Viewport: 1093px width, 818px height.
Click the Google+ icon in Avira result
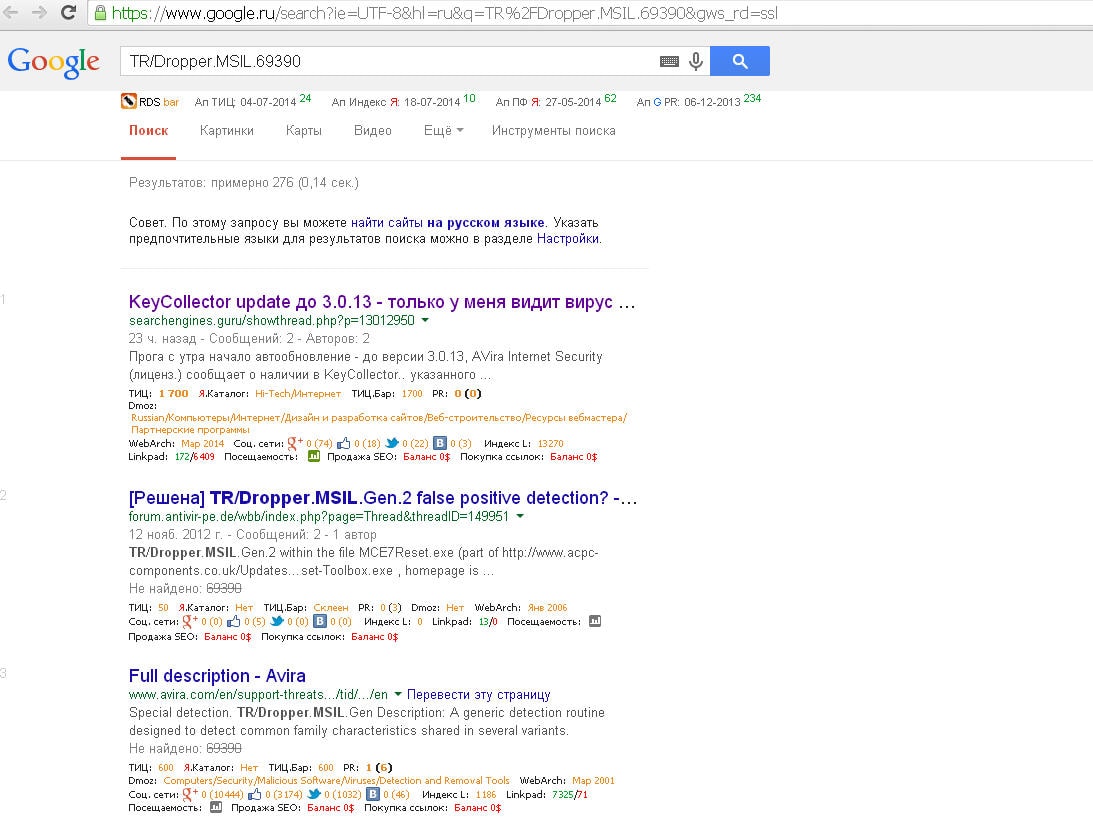(190, 794)
